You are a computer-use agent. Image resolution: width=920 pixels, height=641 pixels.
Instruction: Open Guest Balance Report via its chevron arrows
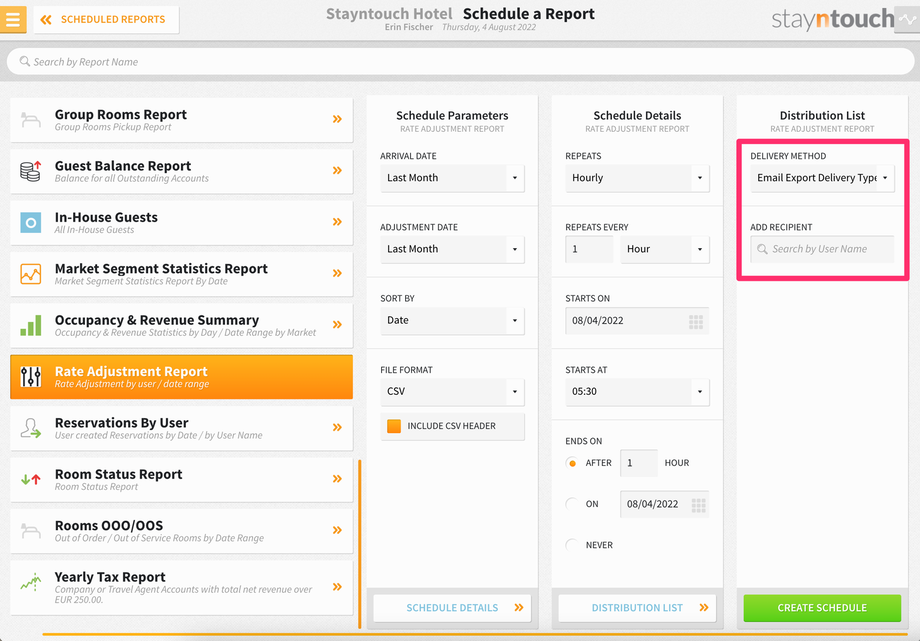(337, 170)
